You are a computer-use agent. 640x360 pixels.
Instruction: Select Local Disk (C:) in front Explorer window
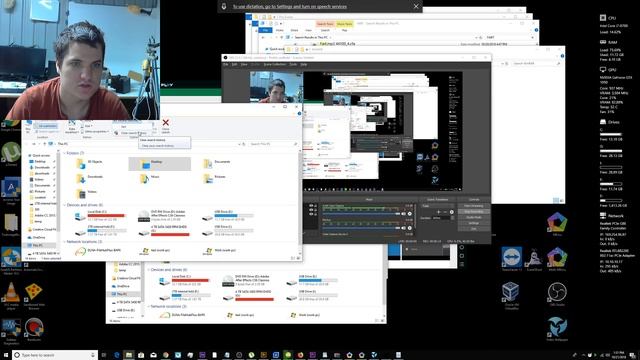(100, 216)
